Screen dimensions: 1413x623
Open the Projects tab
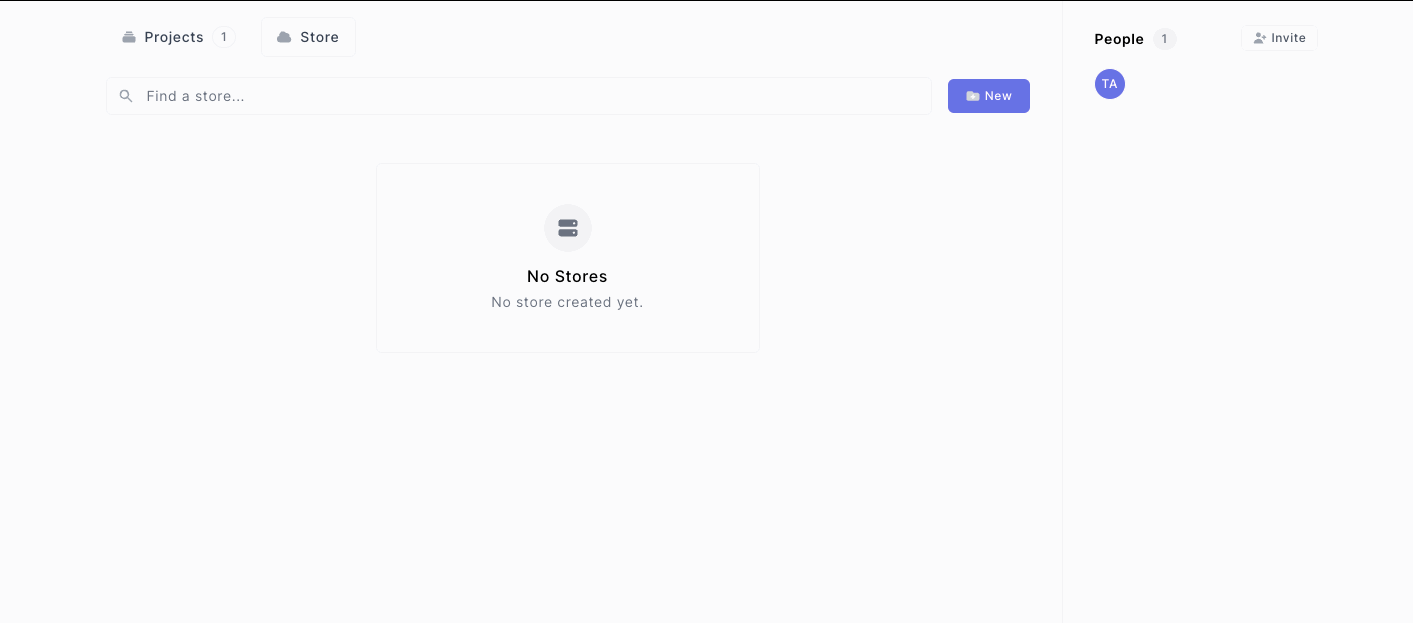[178, 37]
